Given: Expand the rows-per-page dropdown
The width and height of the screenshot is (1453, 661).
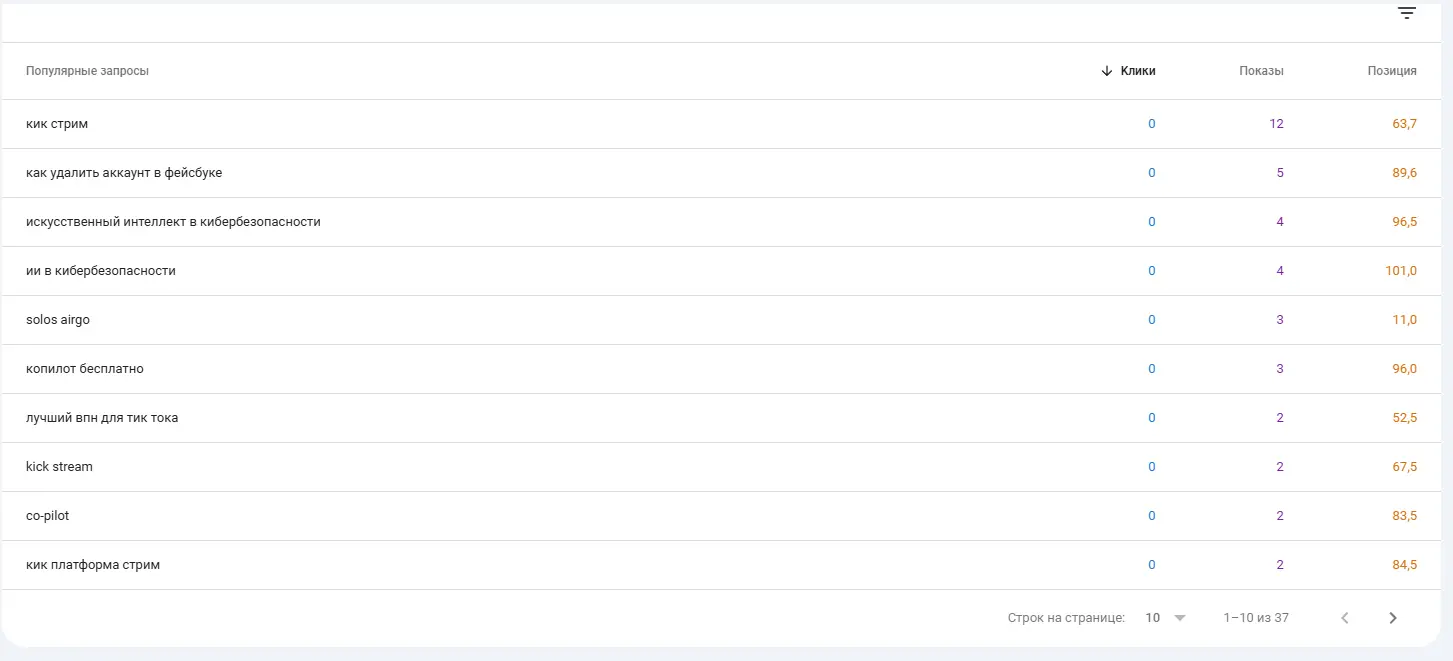Looking at the screenshot, I should pos(1180,618).
